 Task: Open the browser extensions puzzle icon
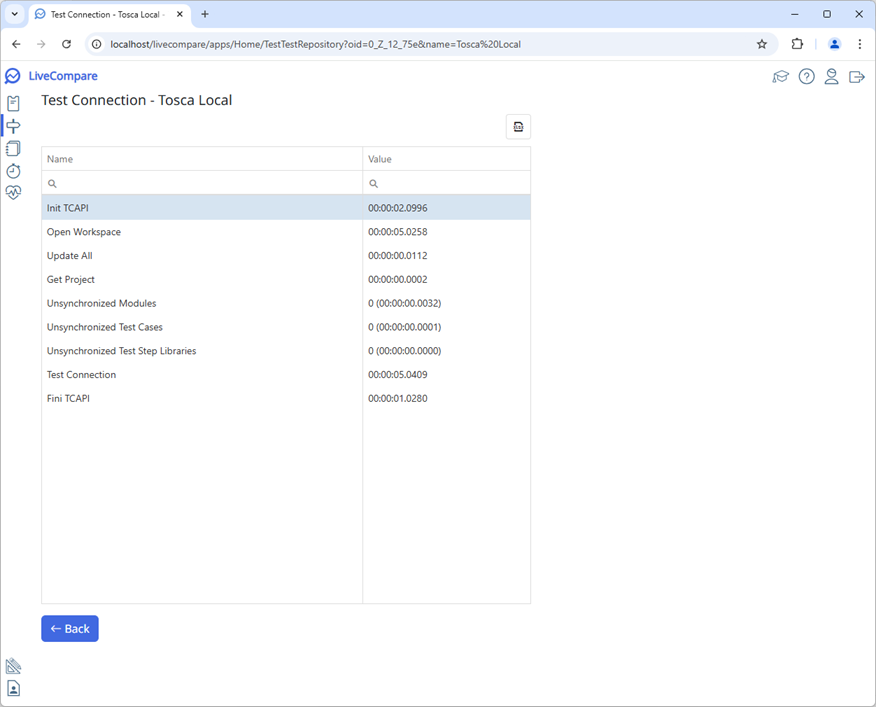click(797, 44)
